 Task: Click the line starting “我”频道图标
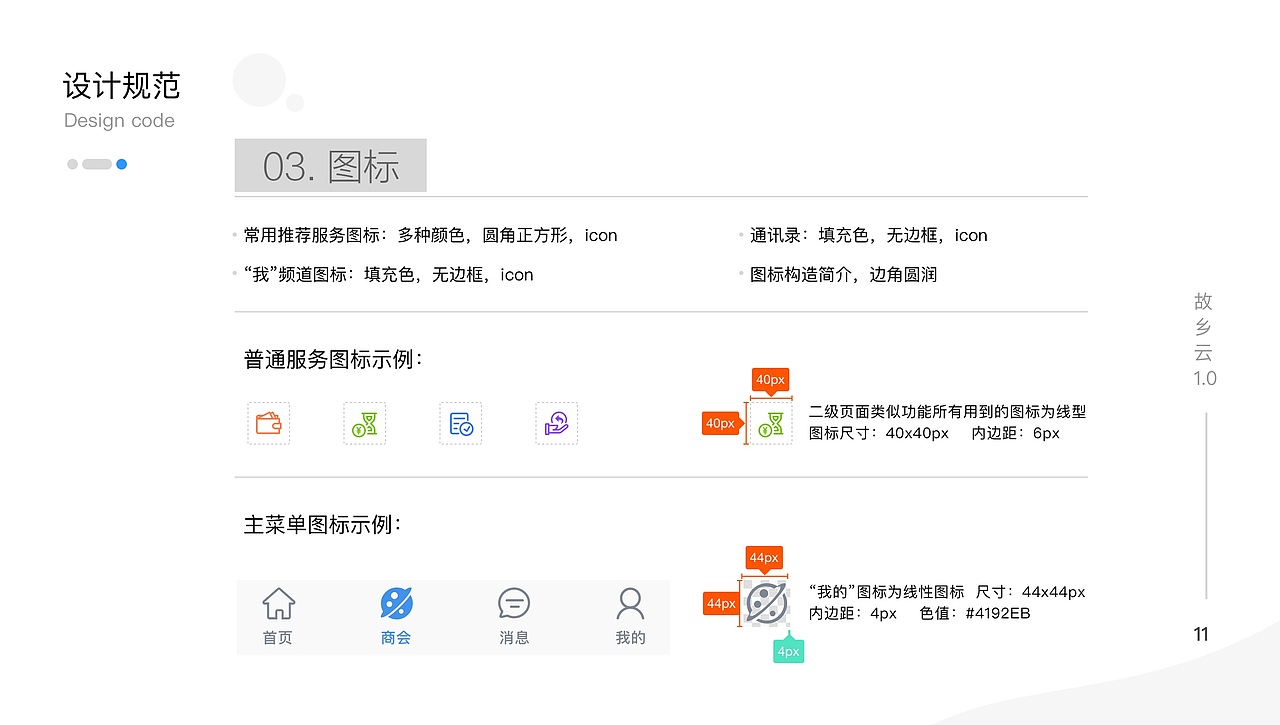[x=388, y=275]
